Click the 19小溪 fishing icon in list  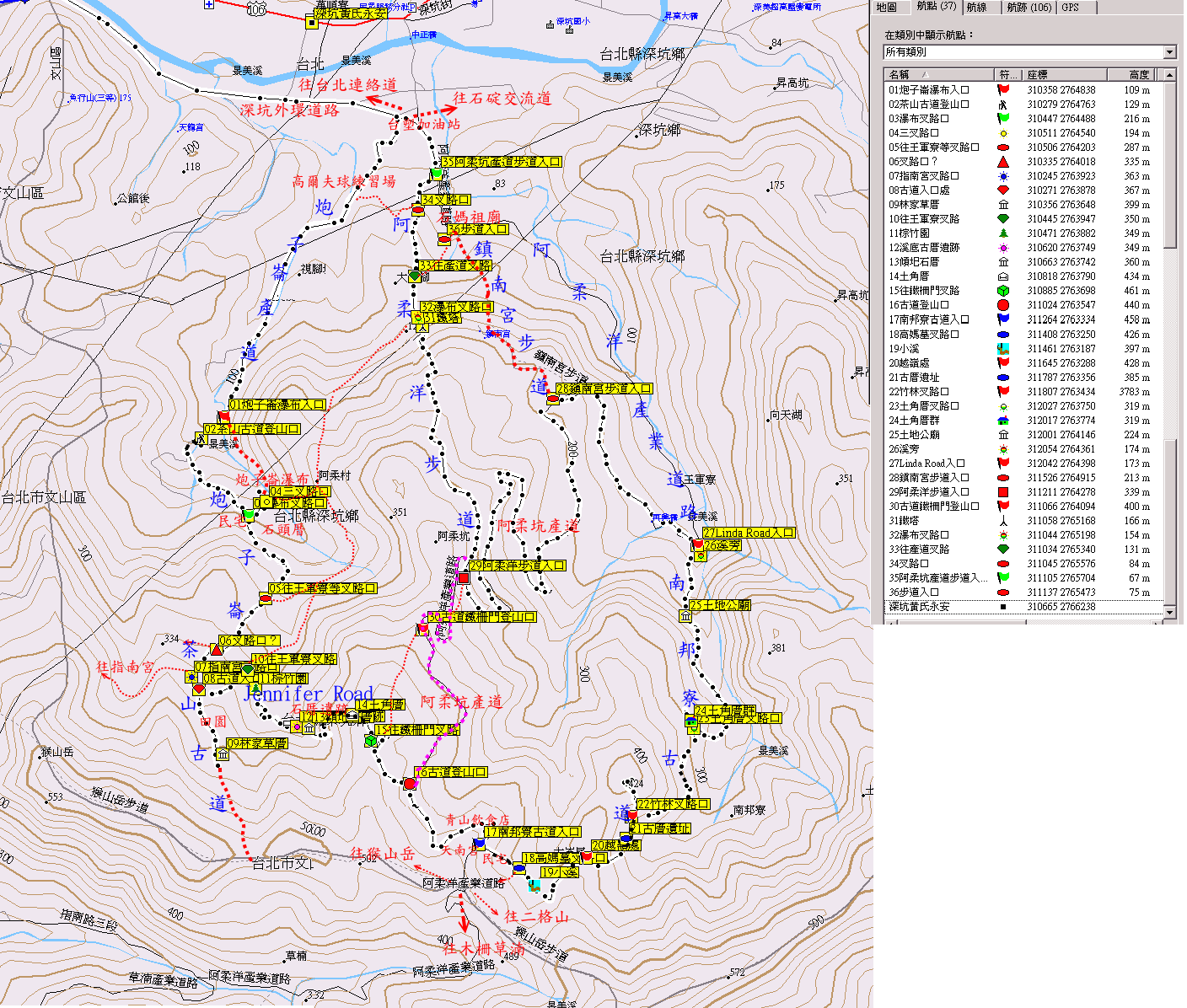[x=1003, y=348]
